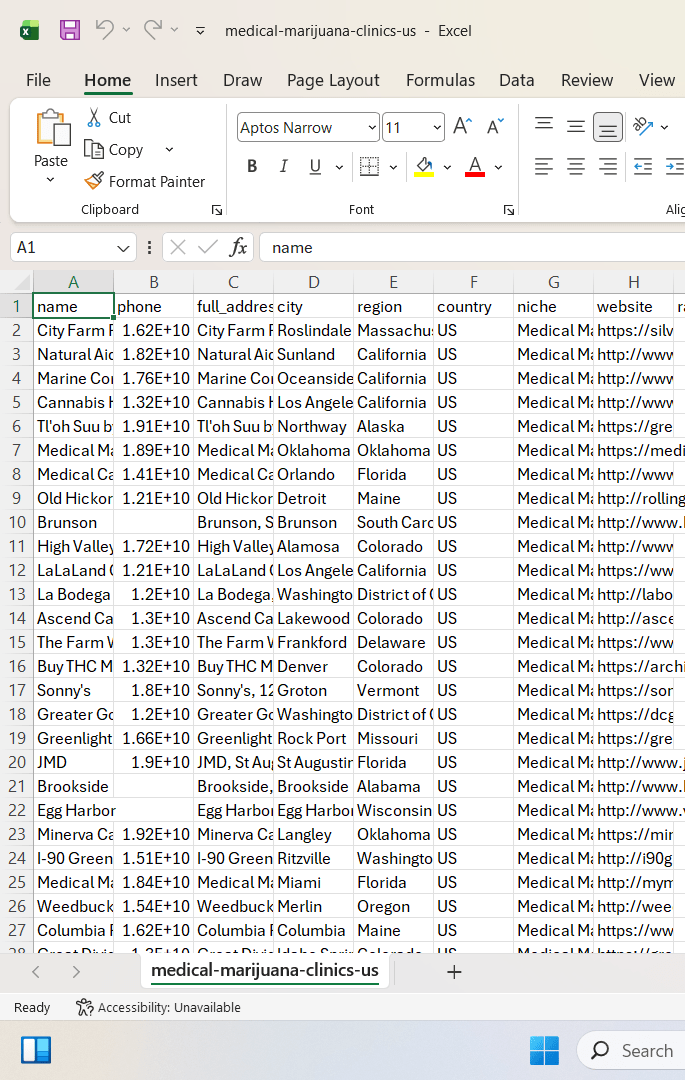This screenshot has width=685, height=1080.
Task: Click the Insert Function fx icon
Action: coord(238,247)
